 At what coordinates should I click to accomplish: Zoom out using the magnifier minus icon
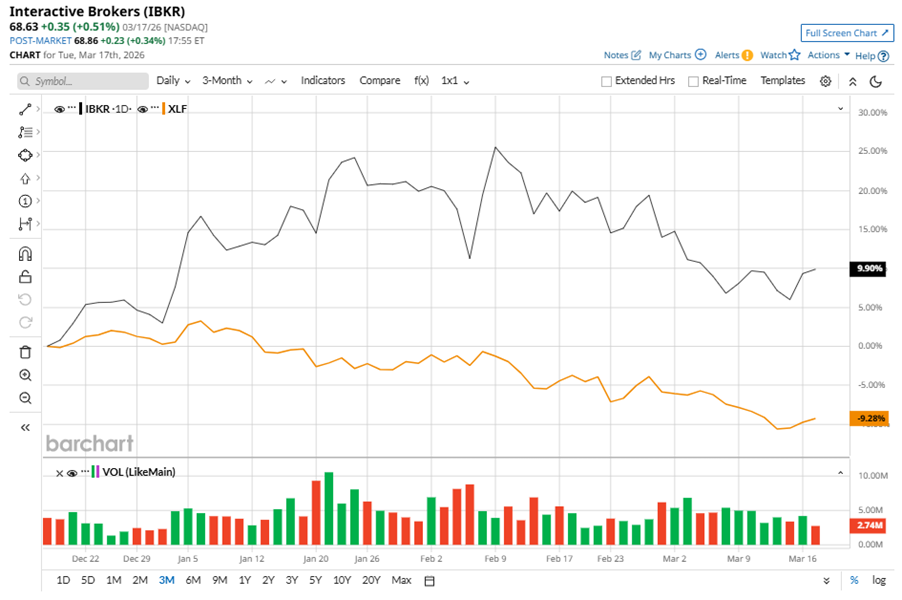click(x=26, y=398)
